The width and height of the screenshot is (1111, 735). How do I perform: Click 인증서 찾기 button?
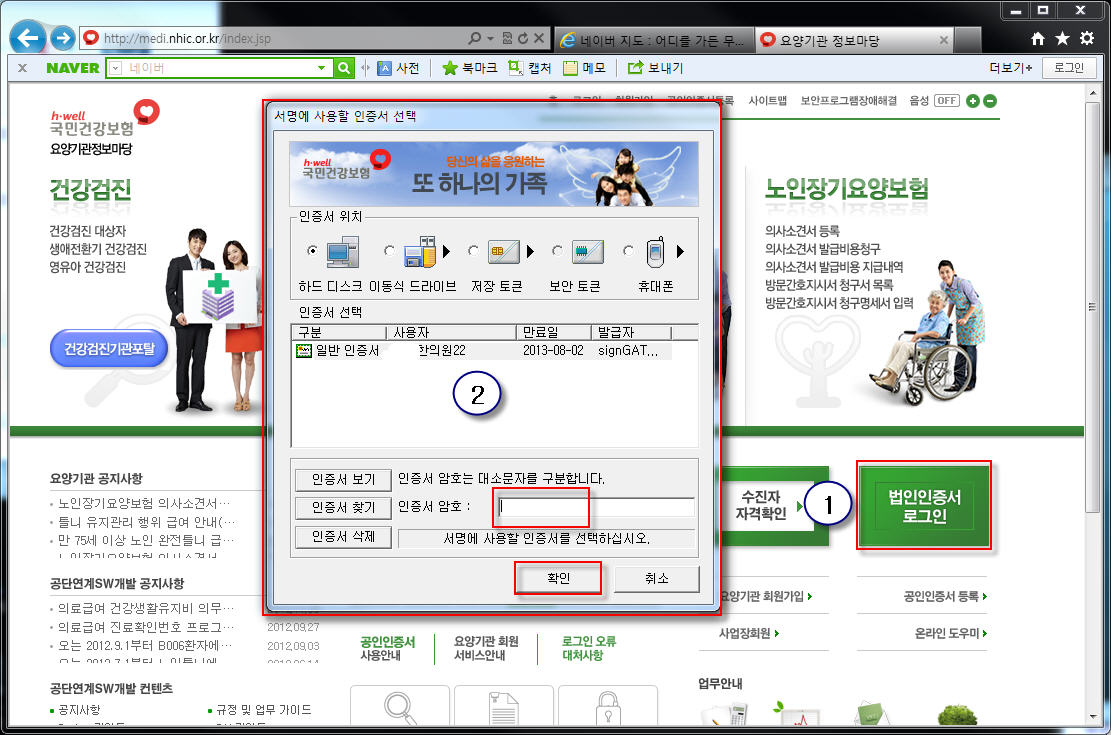click(x=343, y=508)
